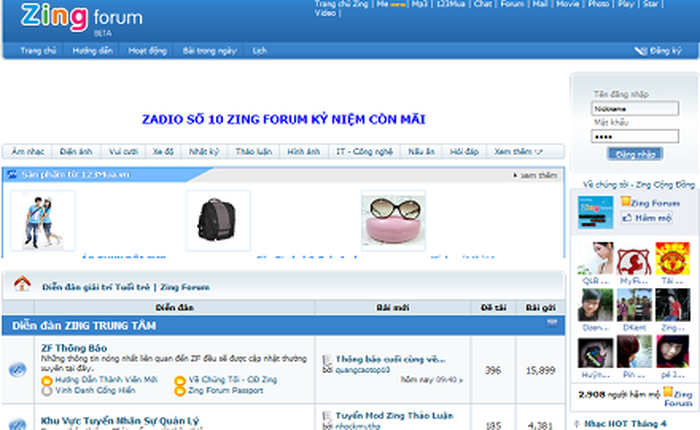
Task: Select the Nấu ăn category tab
Action: (421, 152)
